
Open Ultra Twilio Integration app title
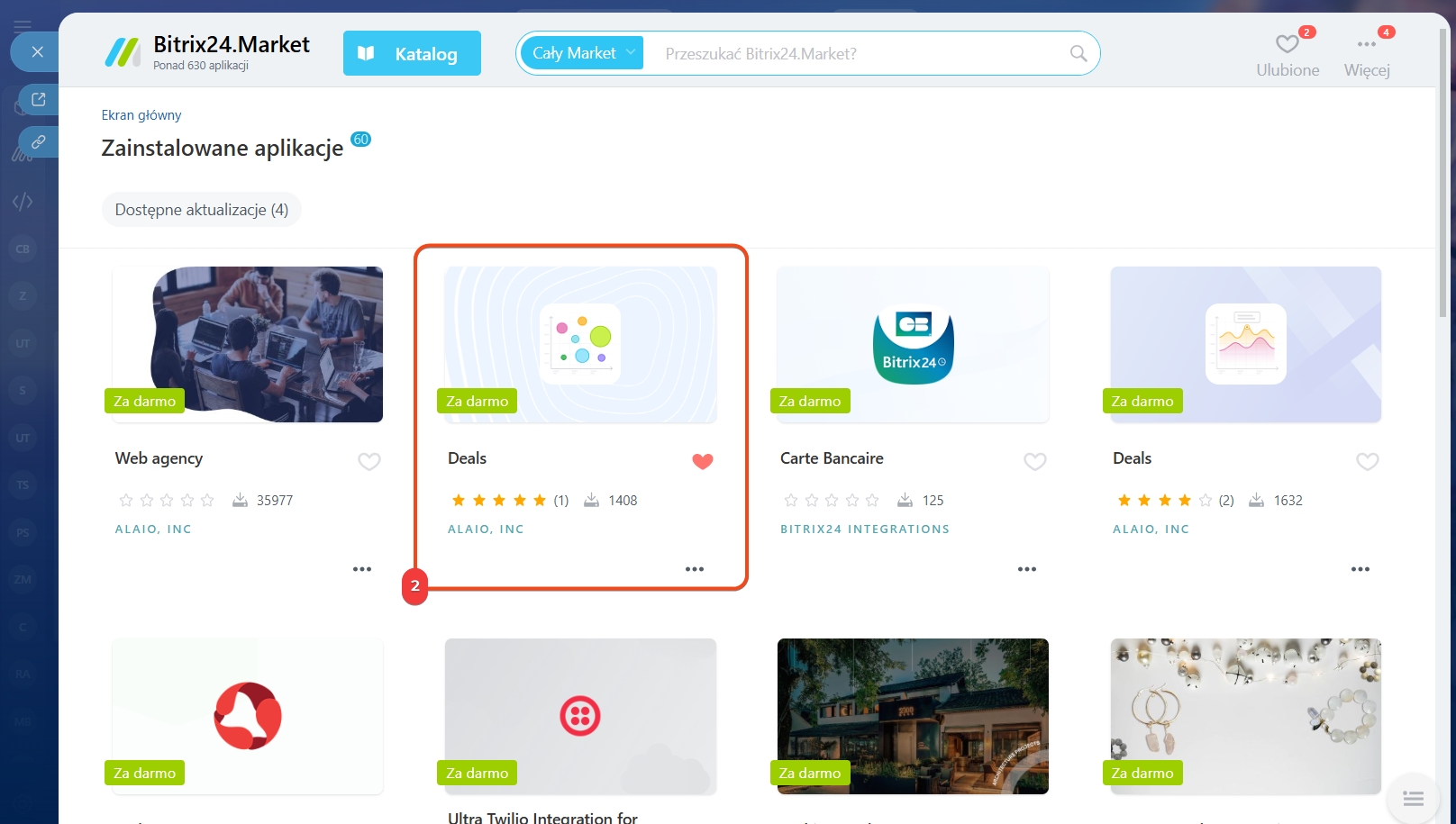tap(542, 818)
